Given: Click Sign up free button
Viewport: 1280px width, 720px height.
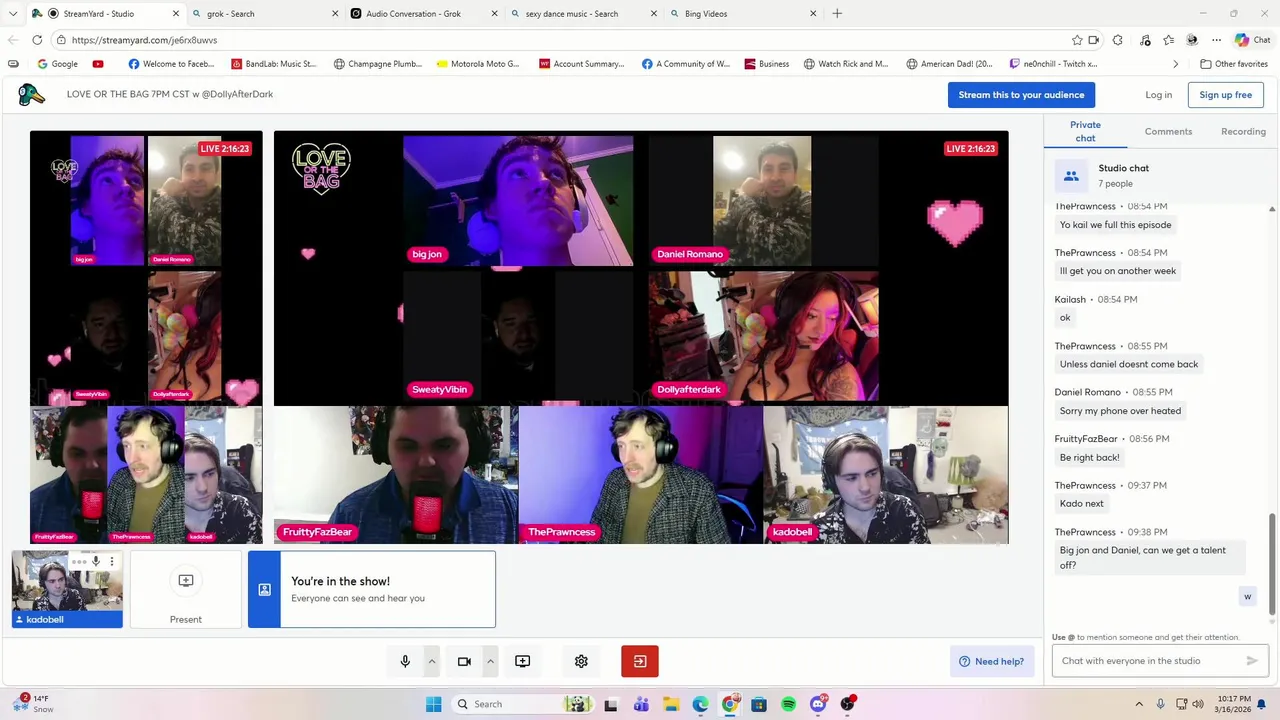Looking at the screenshot, I should coord(1225,95).
